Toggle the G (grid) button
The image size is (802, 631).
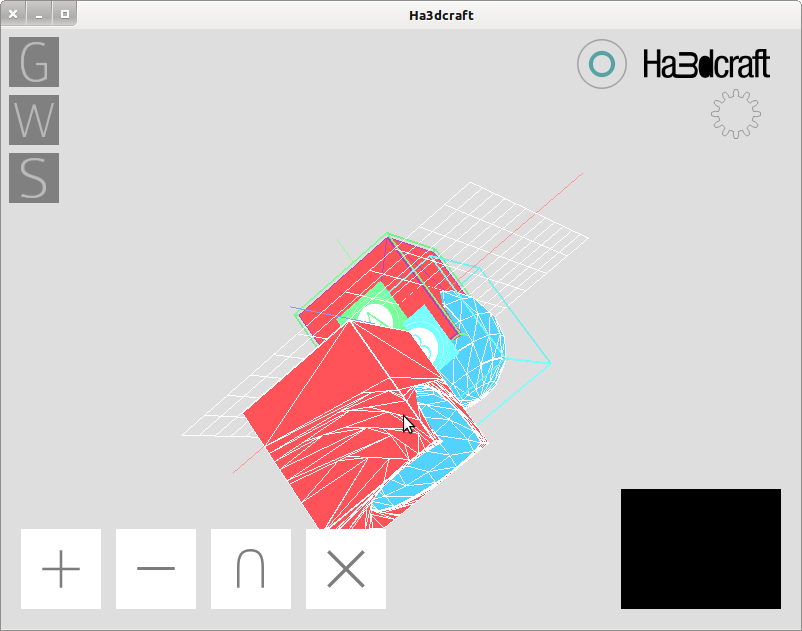point(34,62)
